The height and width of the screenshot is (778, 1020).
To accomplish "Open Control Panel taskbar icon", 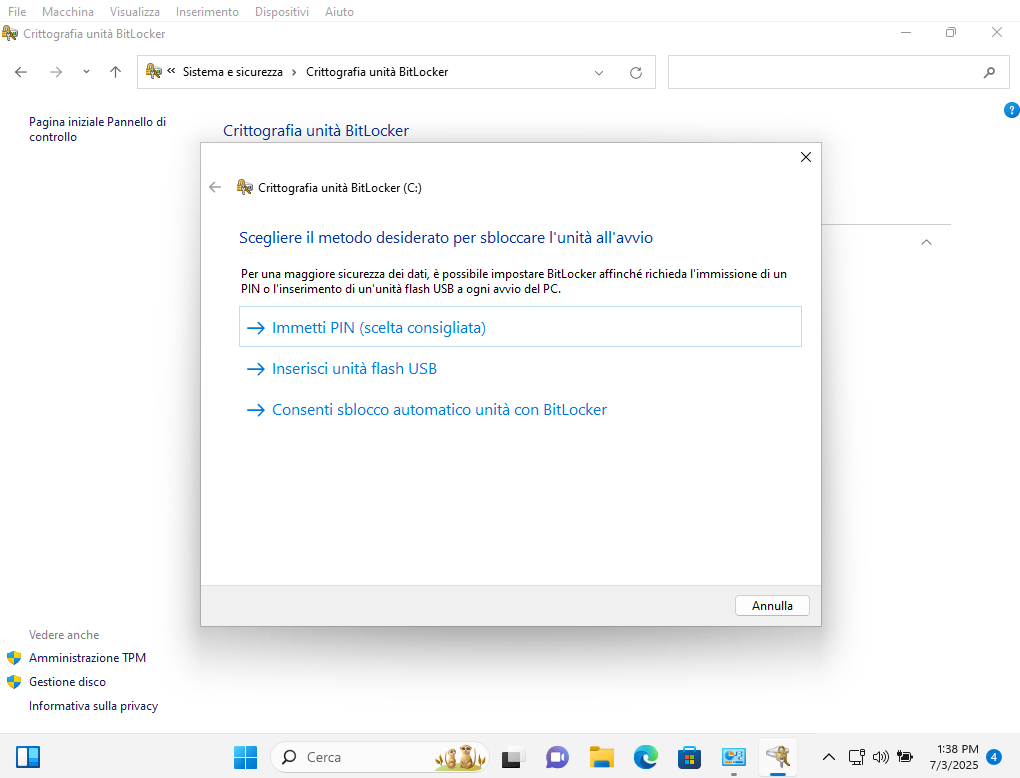I will click(x=734, y=757).
